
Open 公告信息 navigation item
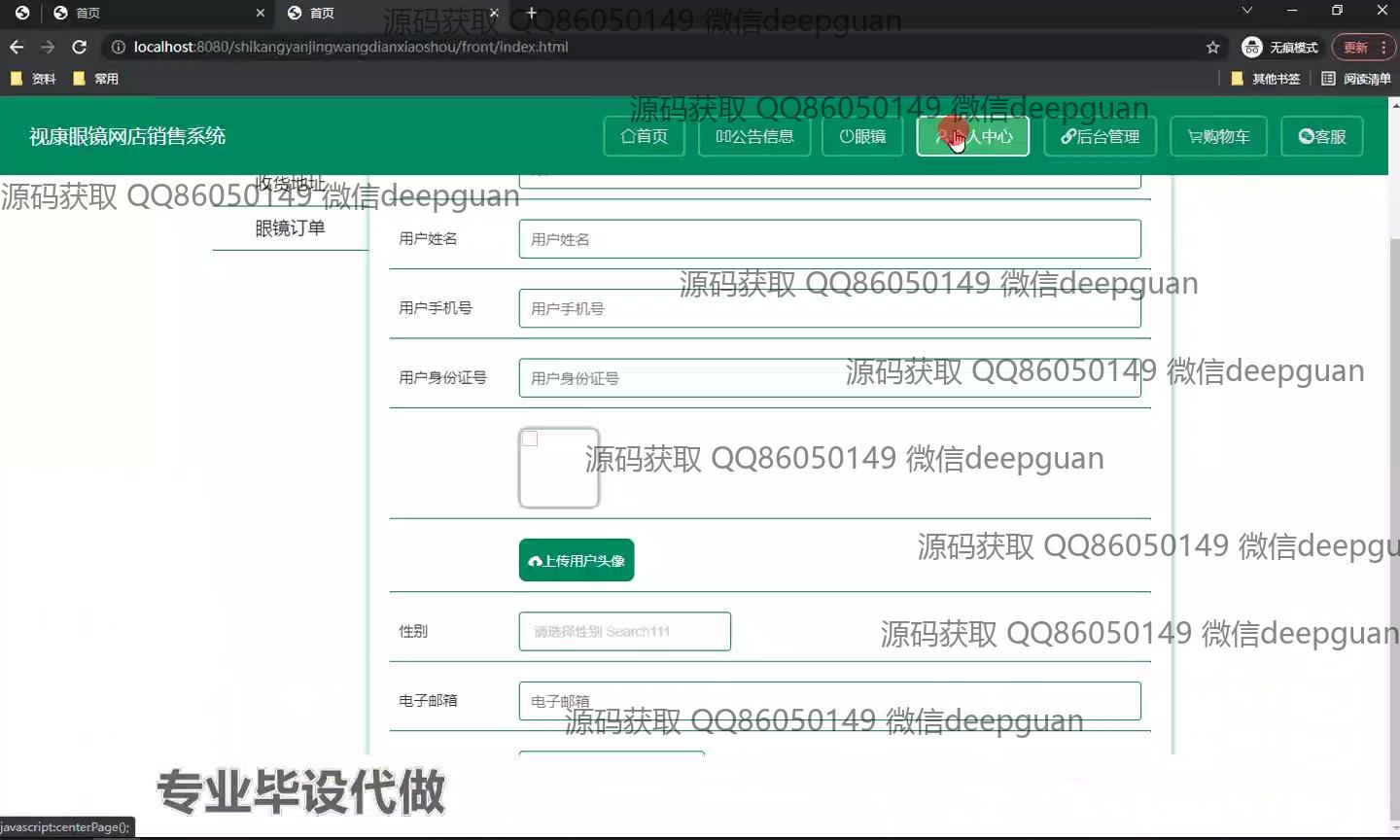[x=754, y=136]
